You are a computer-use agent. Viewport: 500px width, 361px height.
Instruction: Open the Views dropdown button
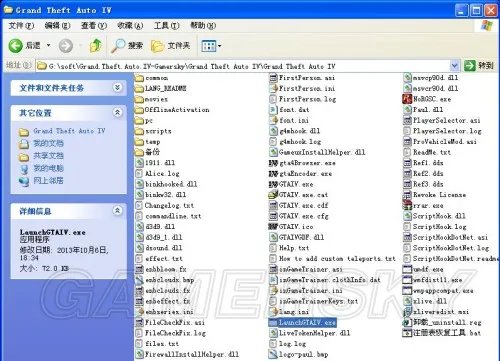(211, 46)
